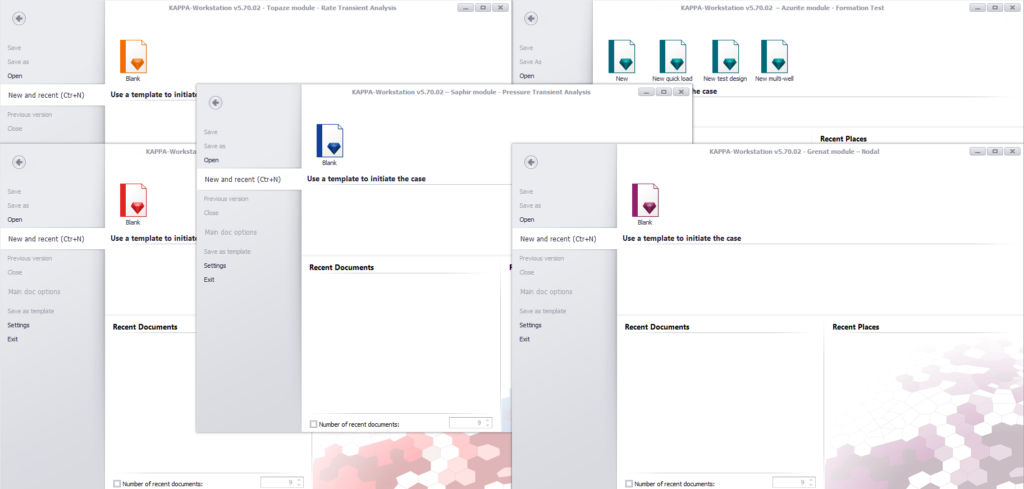Click Save in the Saphir sidebar
The image size is (1024, 489).
pyautogui.click(x=210, y=132)
